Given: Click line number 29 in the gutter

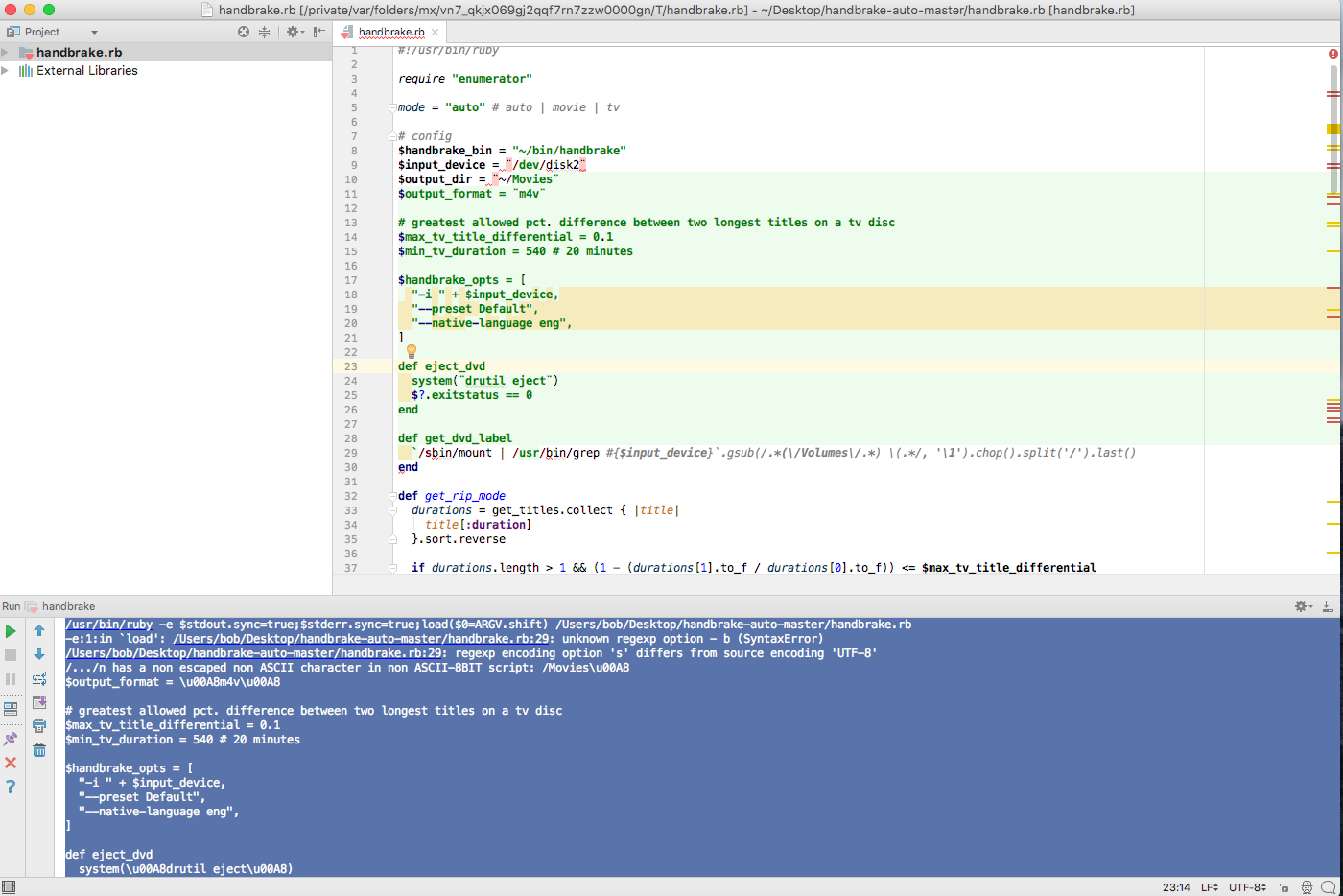Looking at the screenshot, I should pos(351,453).
